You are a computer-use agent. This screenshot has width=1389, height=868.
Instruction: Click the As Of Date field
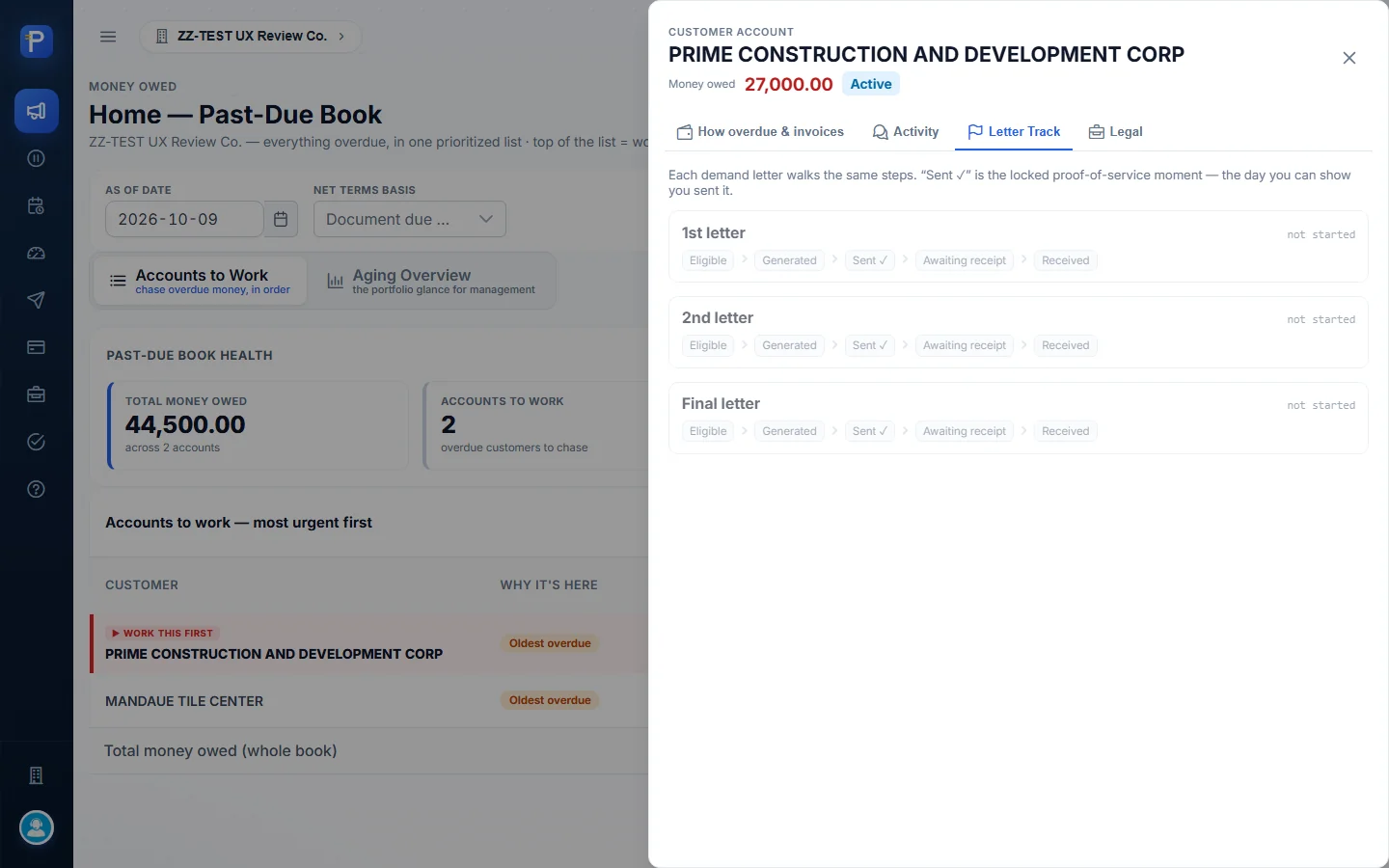pos(184,219)
